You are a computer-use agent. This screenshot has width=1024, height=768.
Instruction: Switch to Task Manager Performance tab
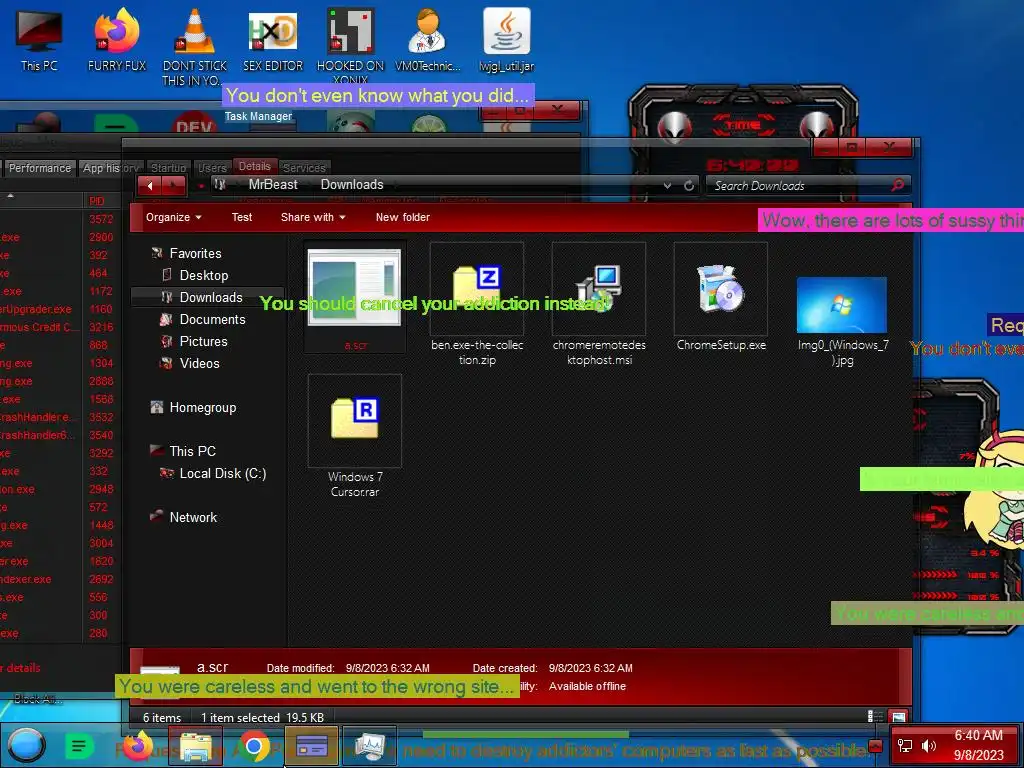pos(39,168)
